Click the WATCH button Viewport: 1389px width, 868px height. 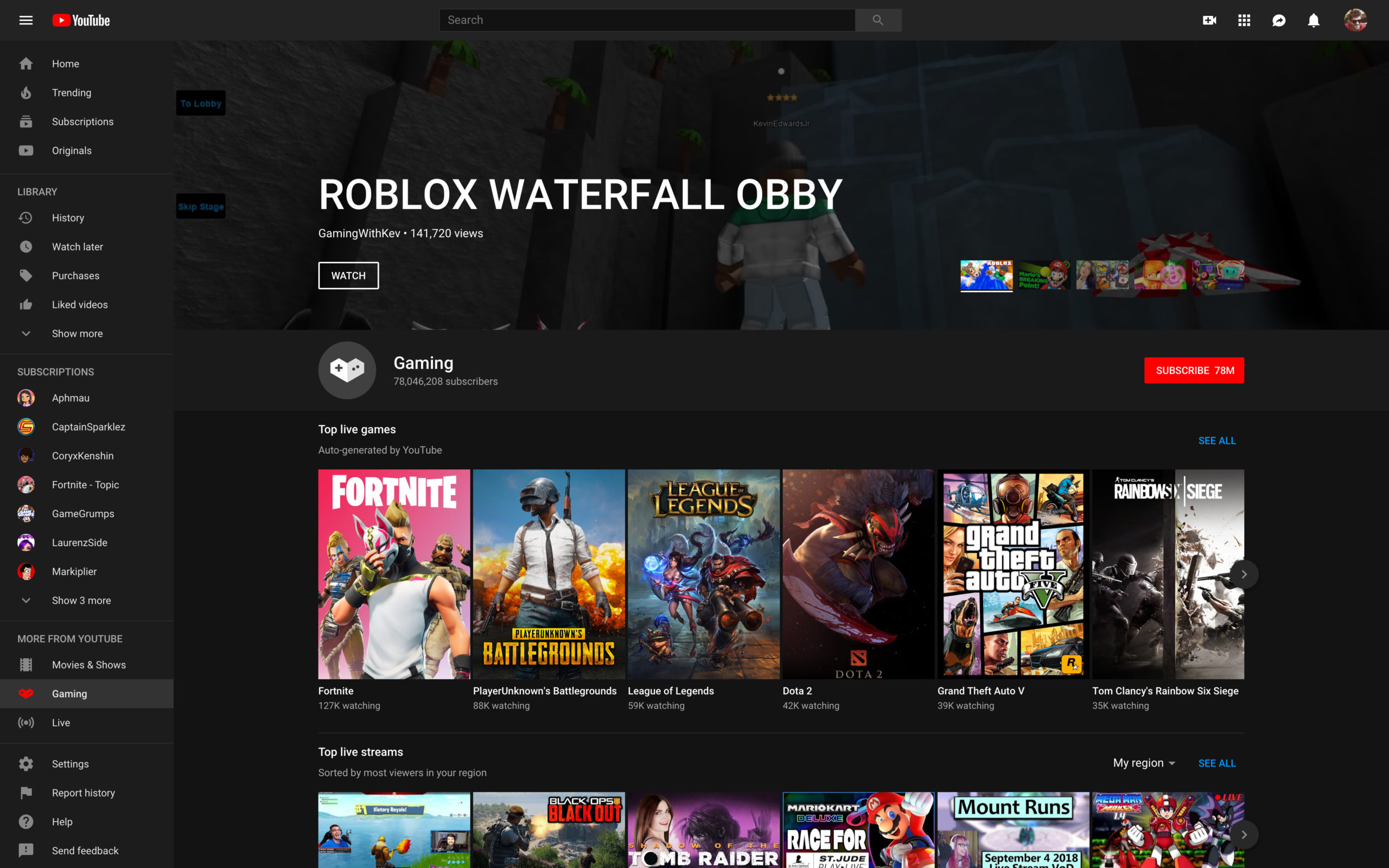[x=348, y=276]
